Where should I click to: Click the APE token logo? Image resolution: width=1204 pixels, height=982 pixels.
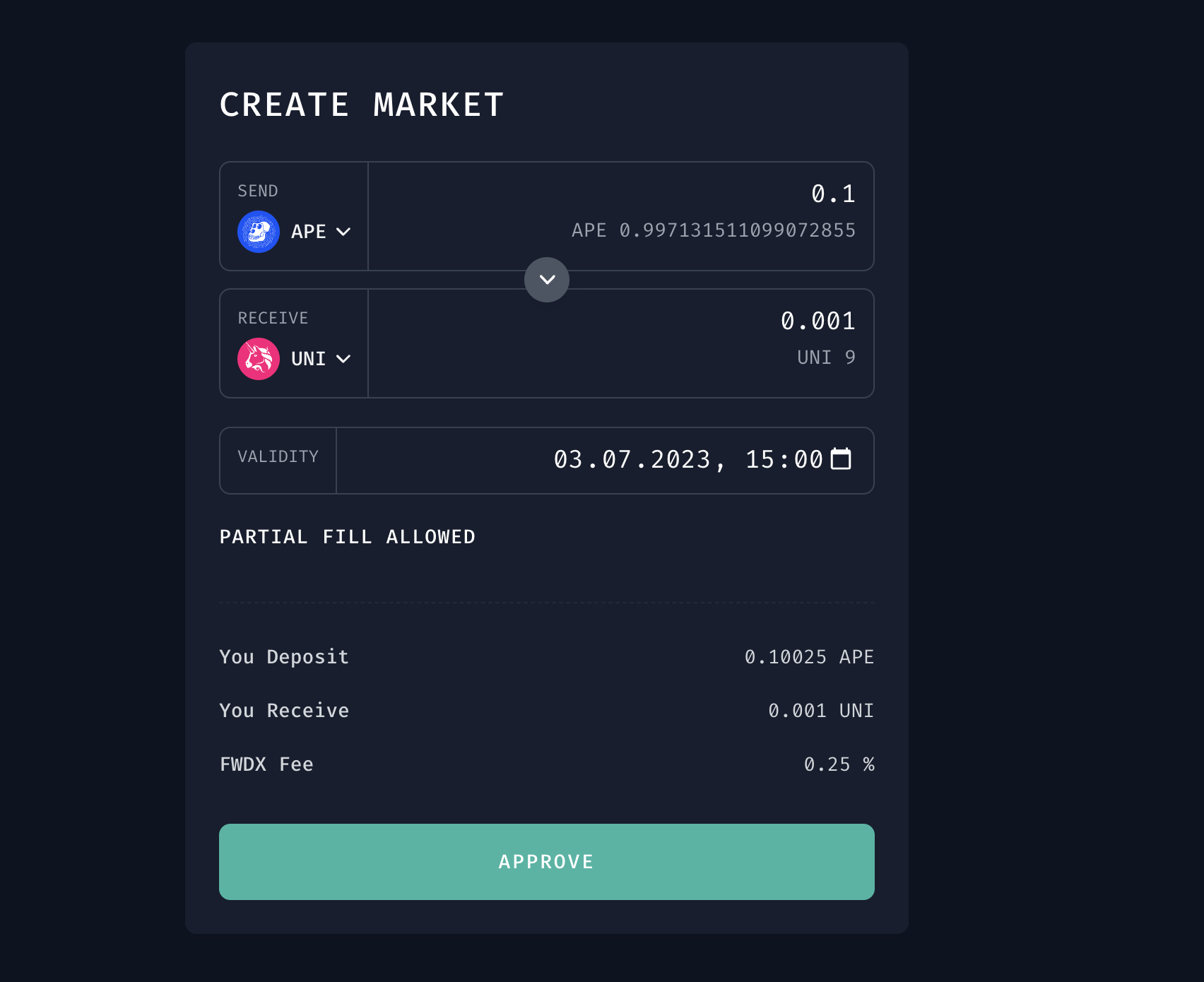click(259, 232)
